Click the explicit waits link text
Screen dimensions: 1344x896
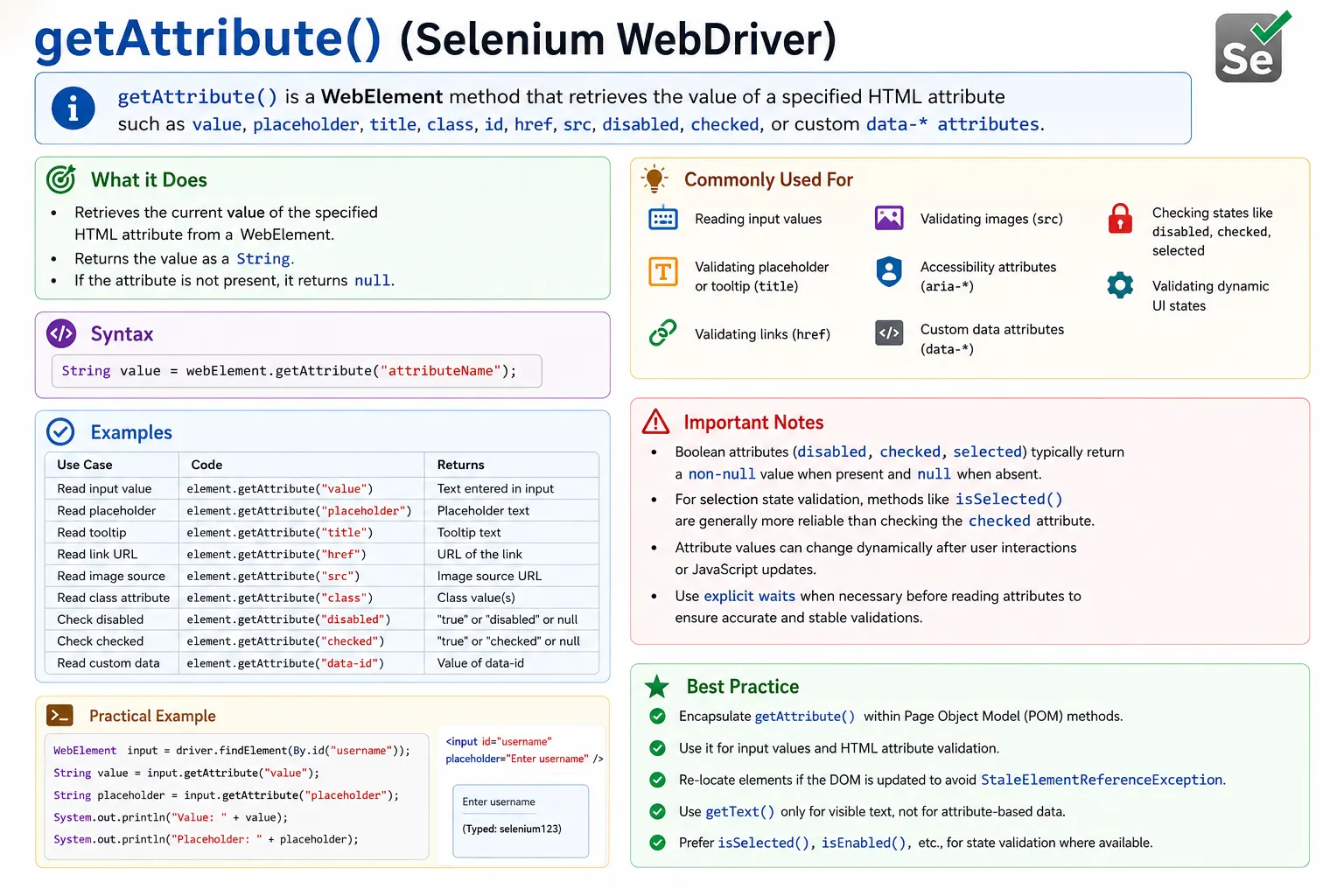point(750,596)
